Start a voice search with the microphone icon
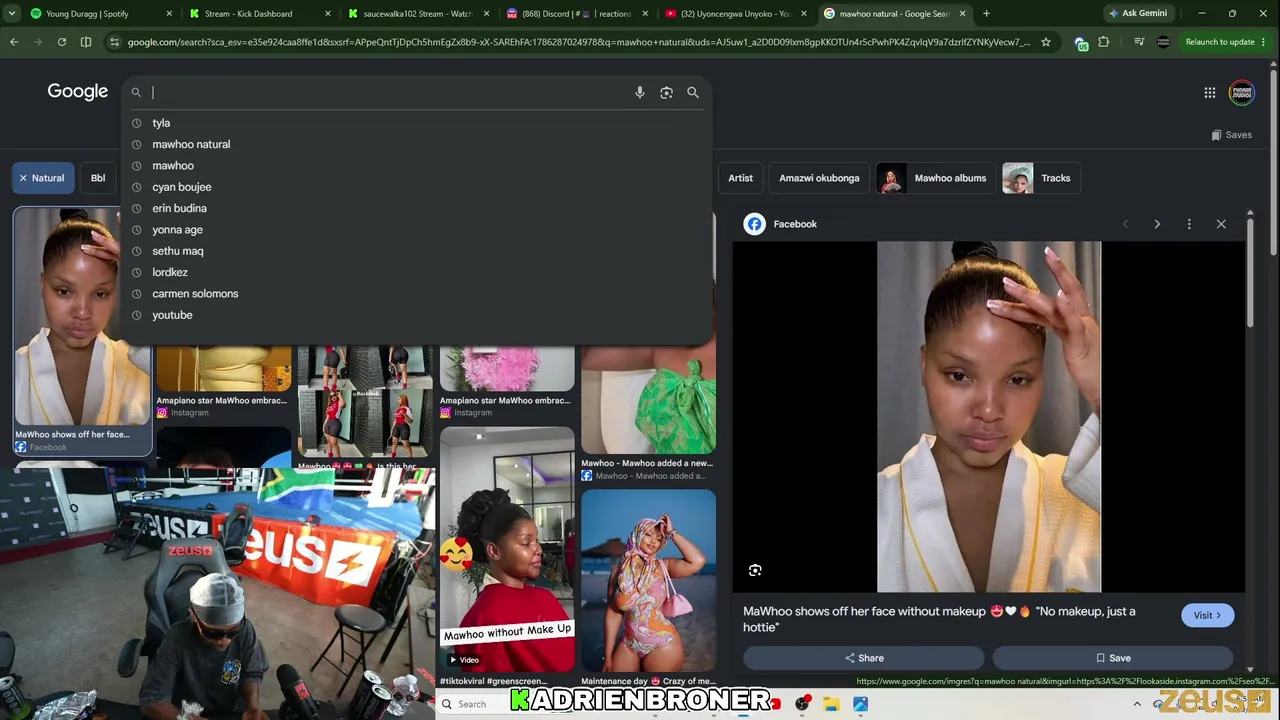1280x720 pixels. (x=640, y=92)
